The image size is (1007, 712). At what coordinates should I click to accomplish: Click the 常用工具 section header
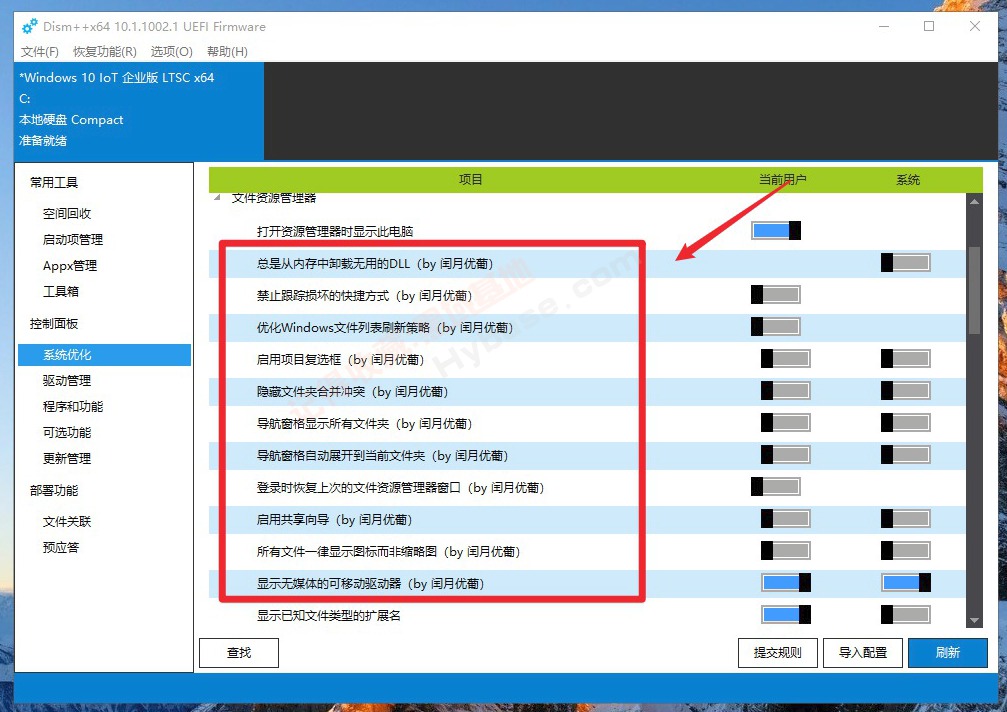pos(54,182)
